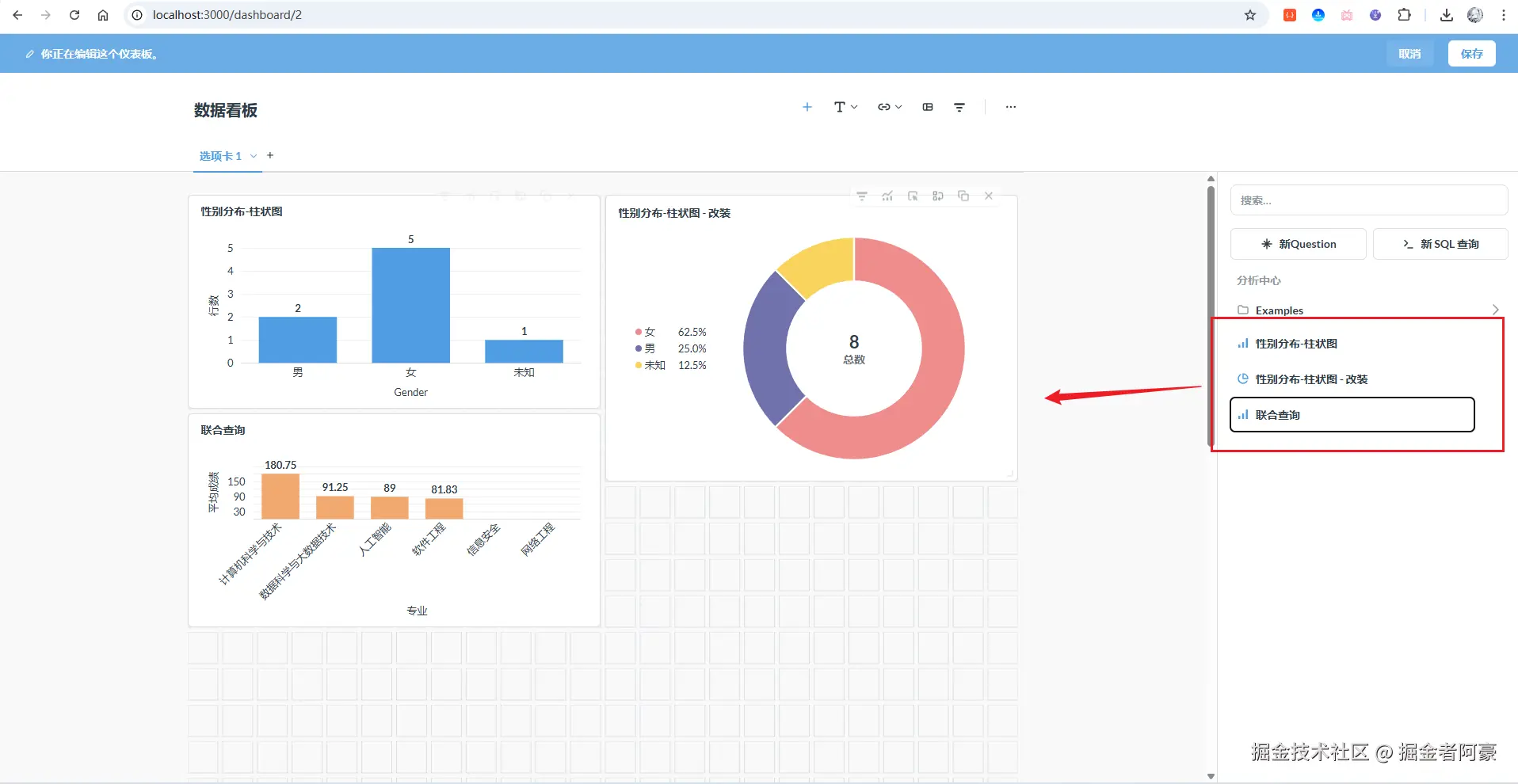Click the 性别分布-柱状图 - 改装 card title
The width and height of the screenshot is (1518, 784).
[674, 213]
